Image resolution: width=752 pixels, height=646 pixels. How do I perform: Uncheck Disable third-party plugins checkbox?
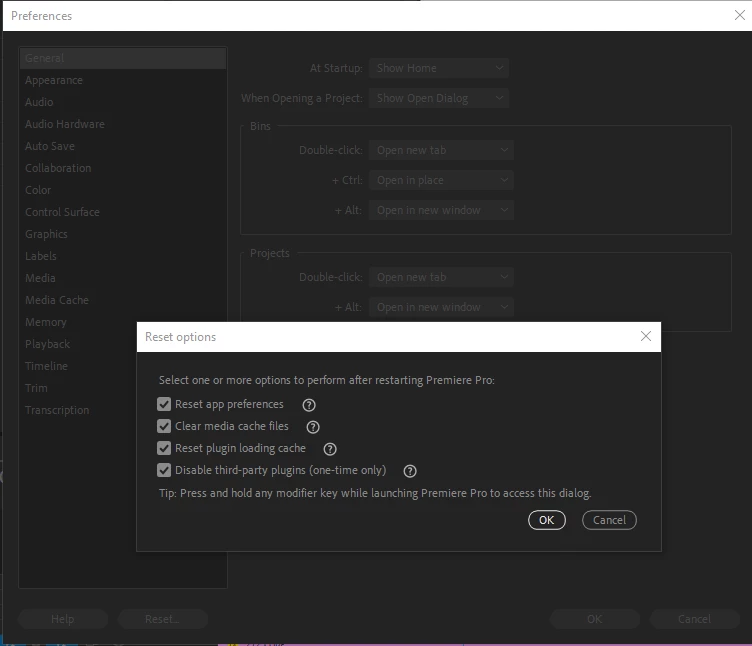click(164, 470)
